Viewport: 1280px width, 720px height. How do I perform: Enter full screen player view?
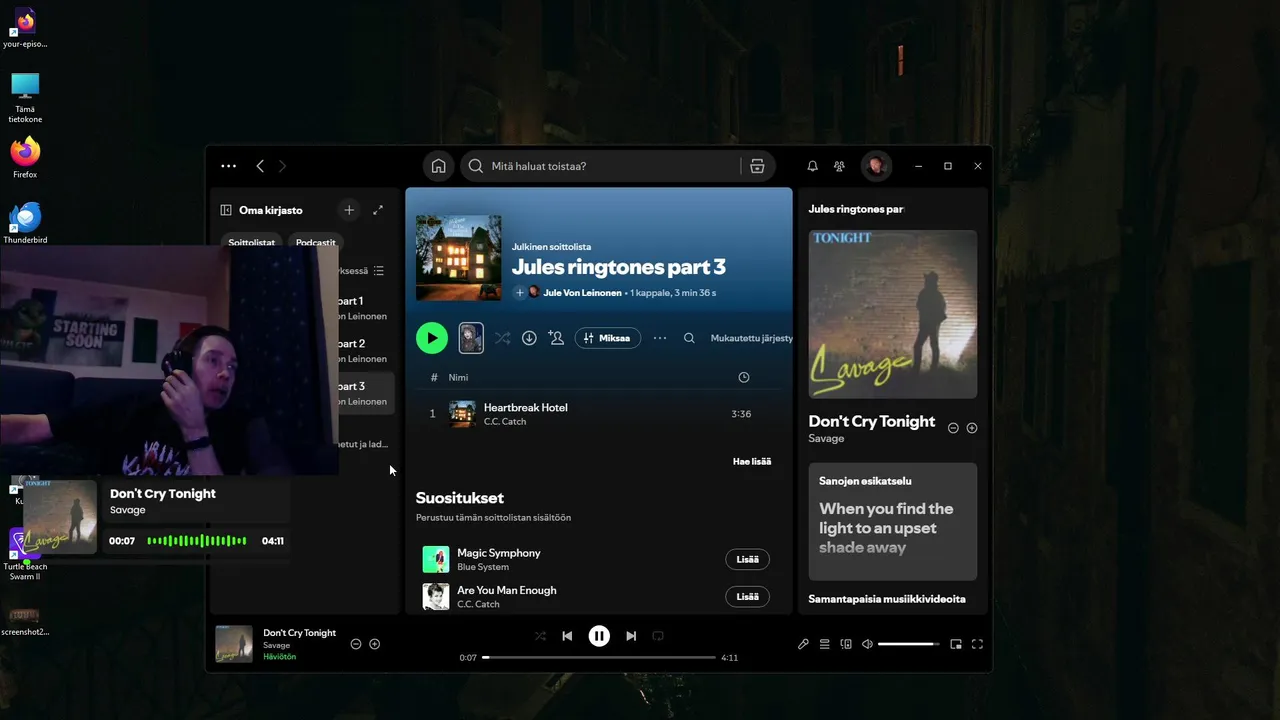pos(977,644)
